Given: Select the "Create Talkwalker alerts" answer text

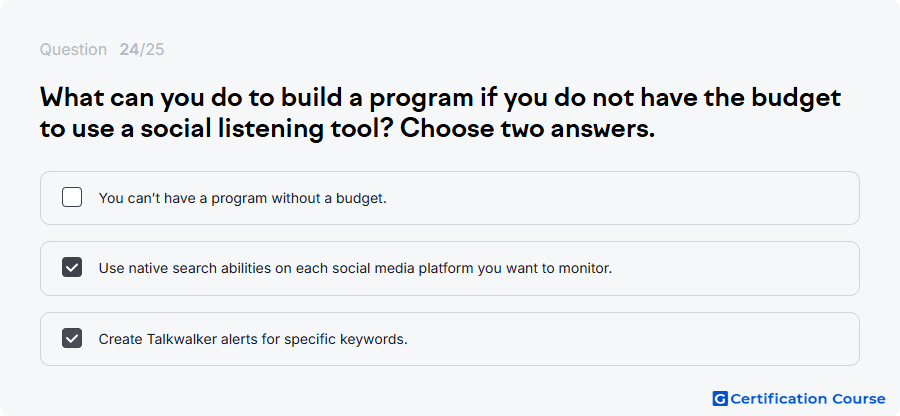Looking at the screenshot, I should 253,339.
